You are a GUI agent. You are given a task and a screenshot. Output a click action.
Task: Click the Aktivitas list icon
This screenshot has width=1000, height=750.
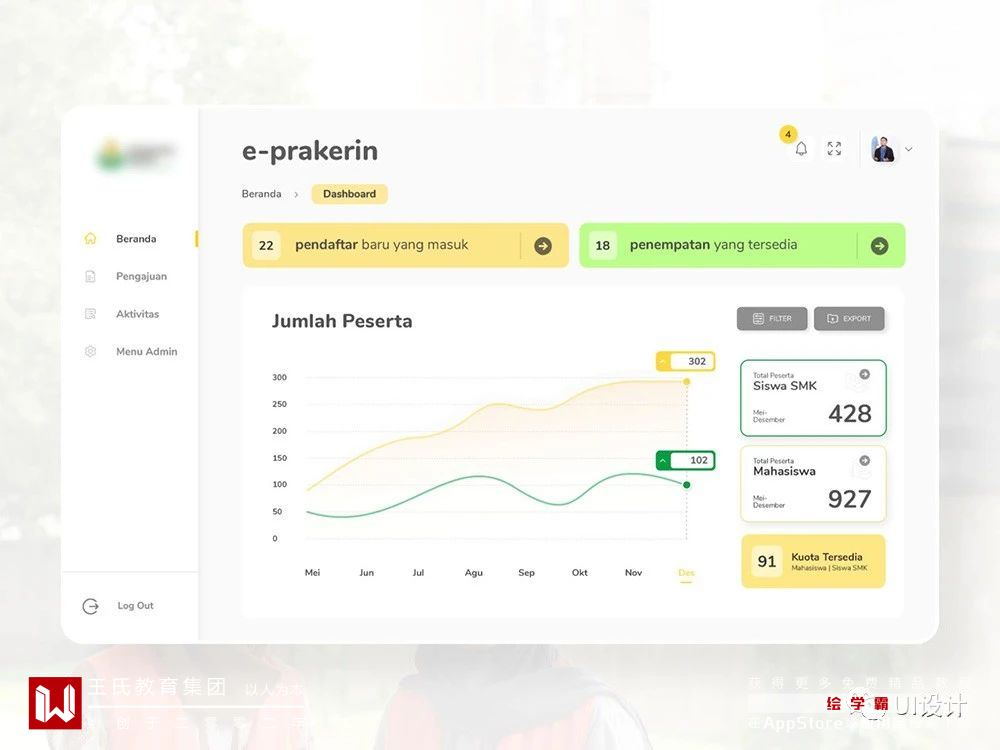coord(91,314)
